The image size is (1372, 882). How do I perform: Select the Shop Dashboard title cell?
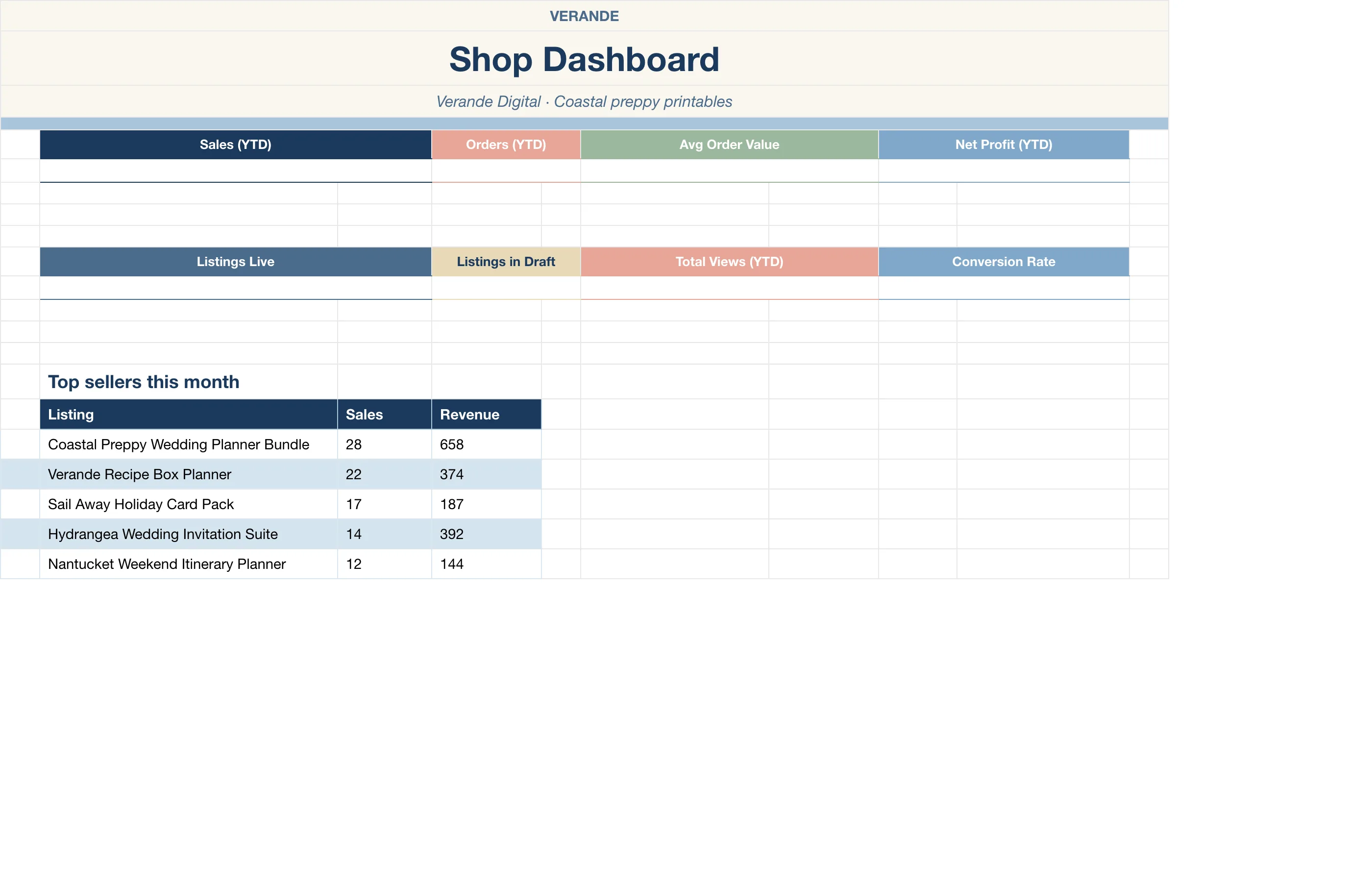(584, 58)
